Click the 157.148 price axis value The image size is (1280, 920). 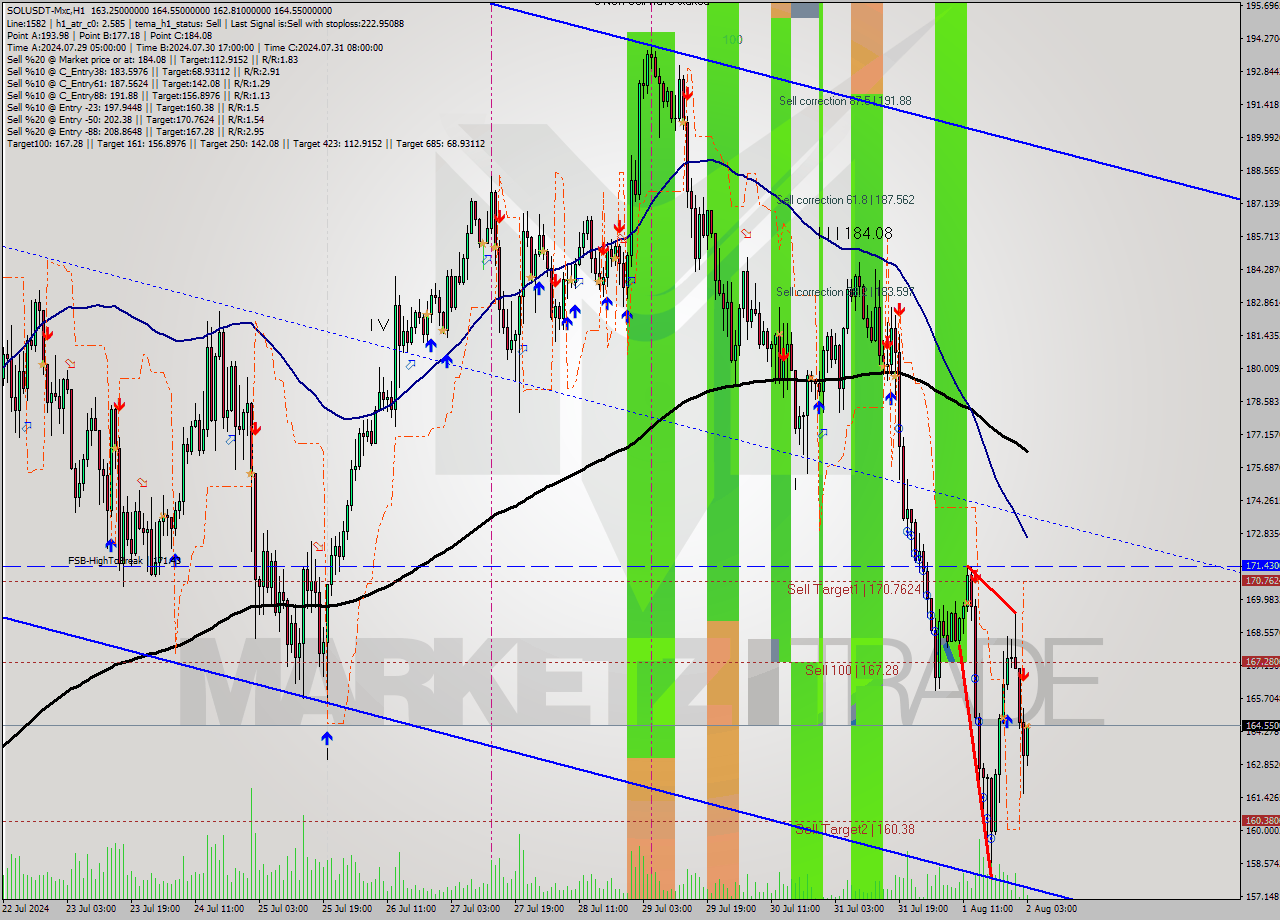tap(1262, 896)
